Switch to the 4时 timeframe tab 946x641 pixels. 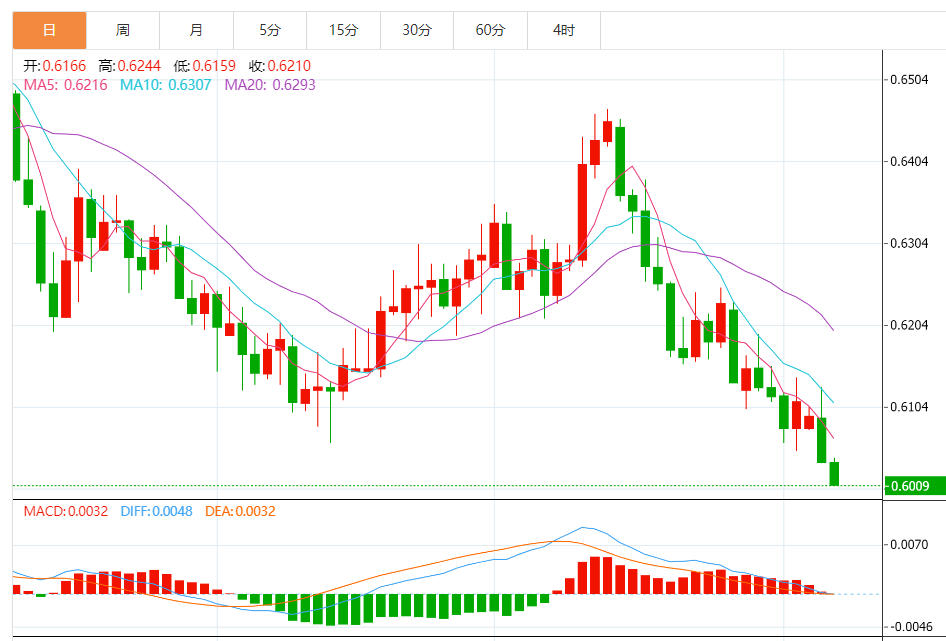[564, 30]
